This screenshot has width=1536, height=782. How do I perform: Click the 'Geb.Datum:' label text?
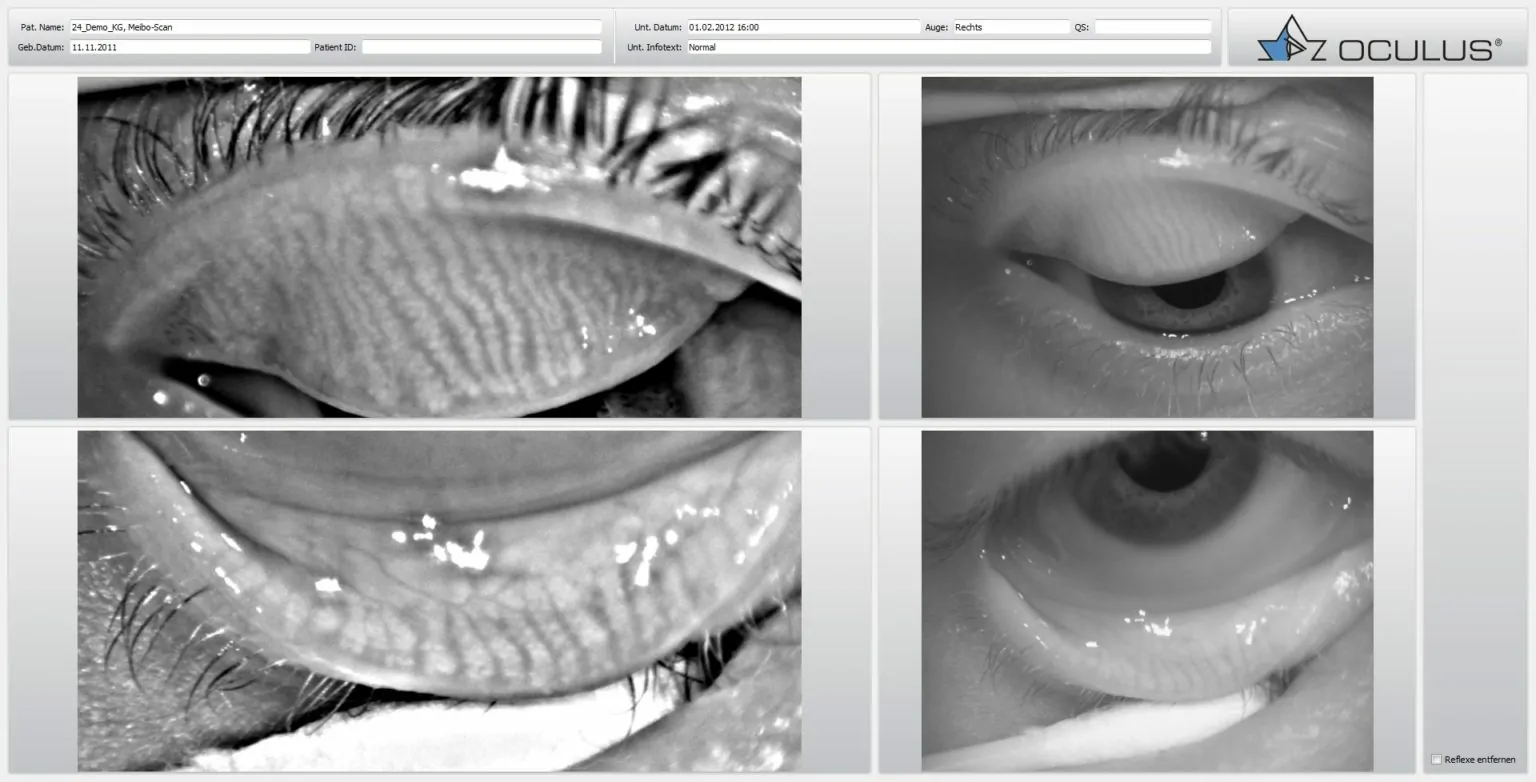pyautogui.click(x=41, y=47)
